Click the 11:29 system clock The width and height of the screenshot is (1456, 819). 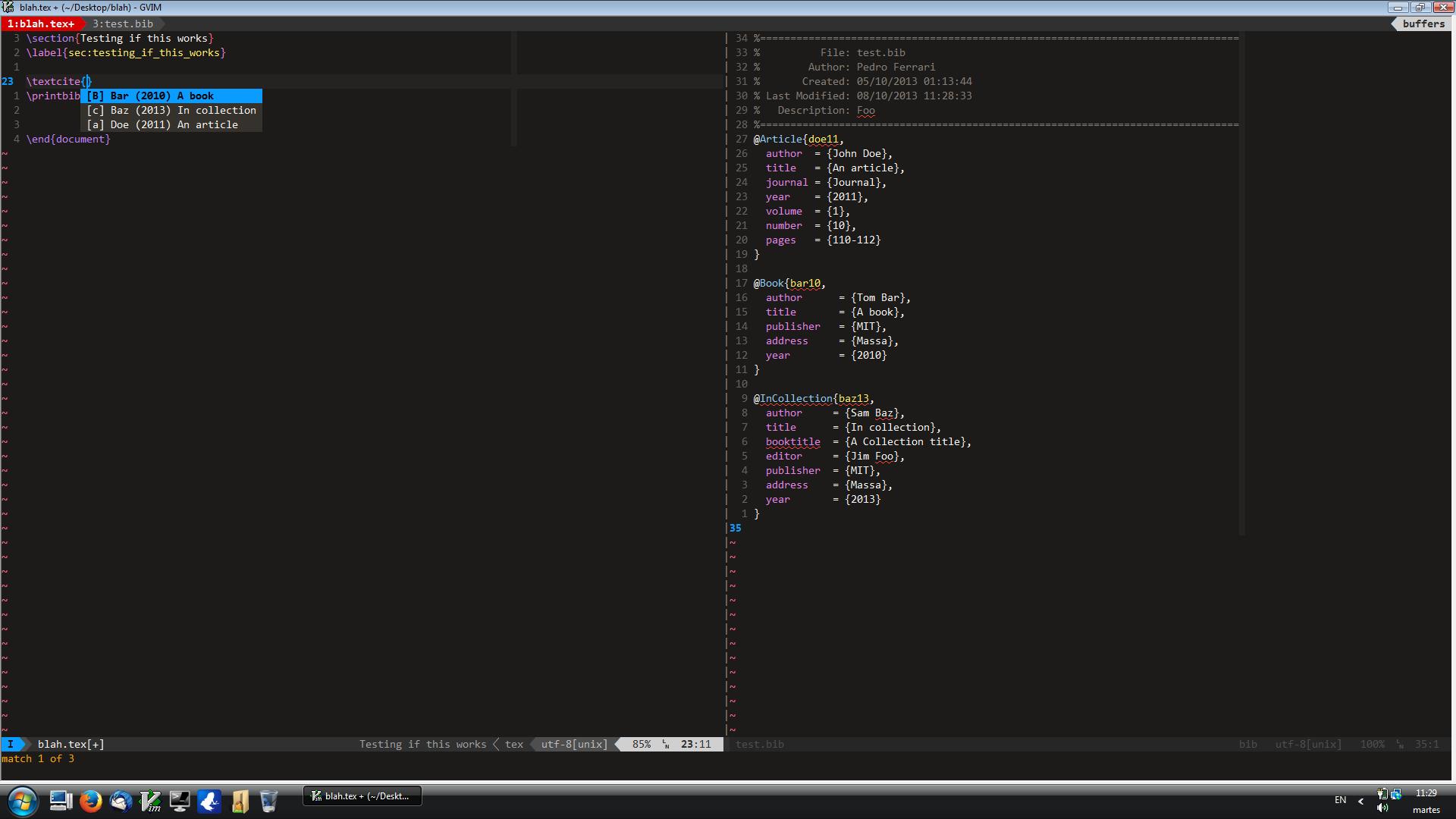[x=1426, y=793]
